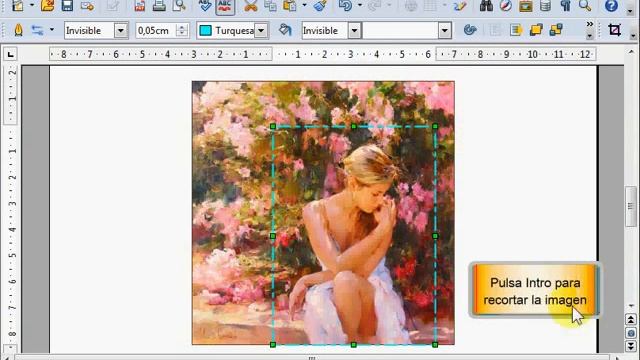
Task: Show more toolbar buttons double chevron
Action: pos(589,25)
